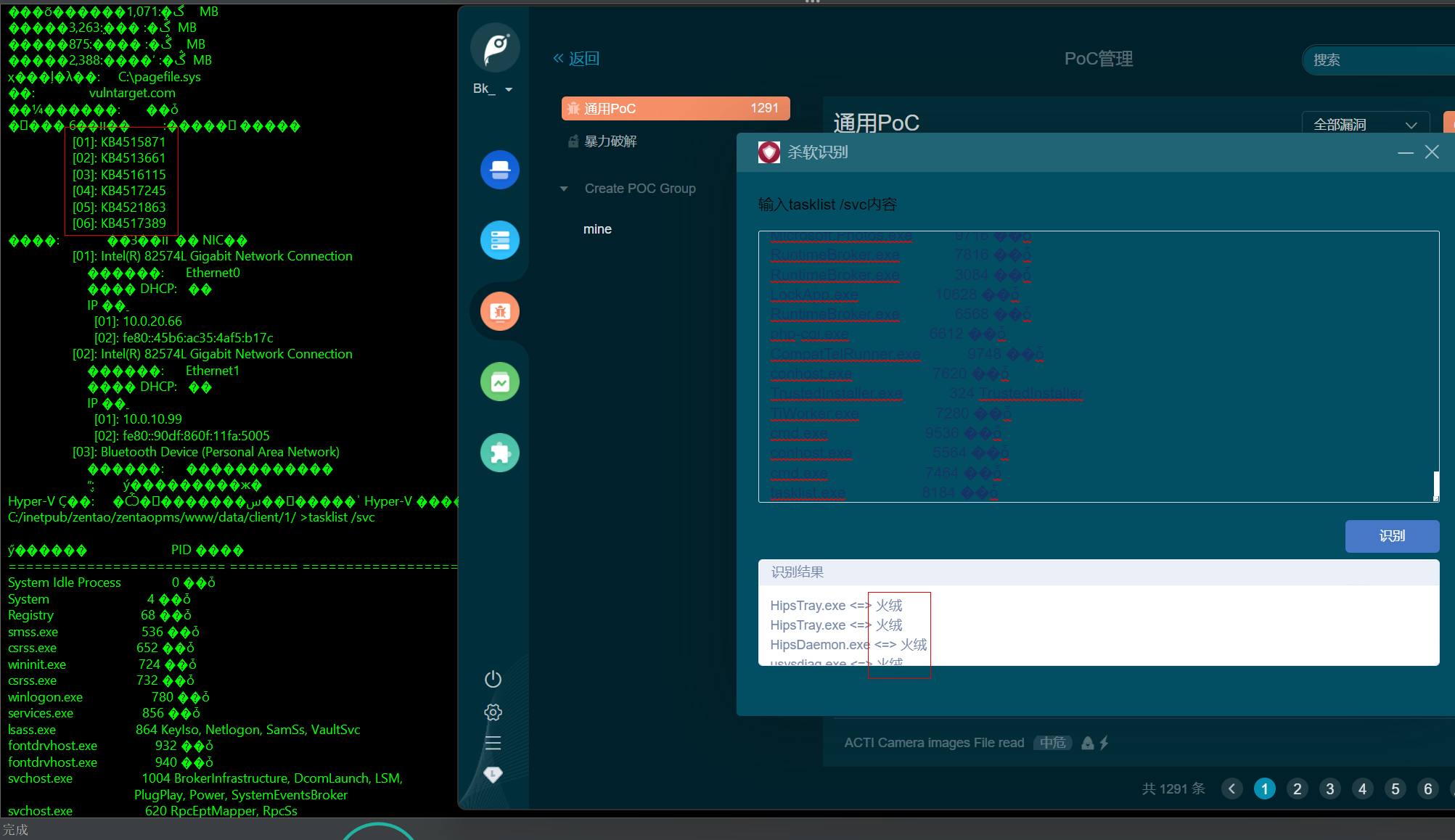Viewport: 1455px width, 840px height.
Task: Click the 完成 status bar text
Action: (x=15, y=829)
